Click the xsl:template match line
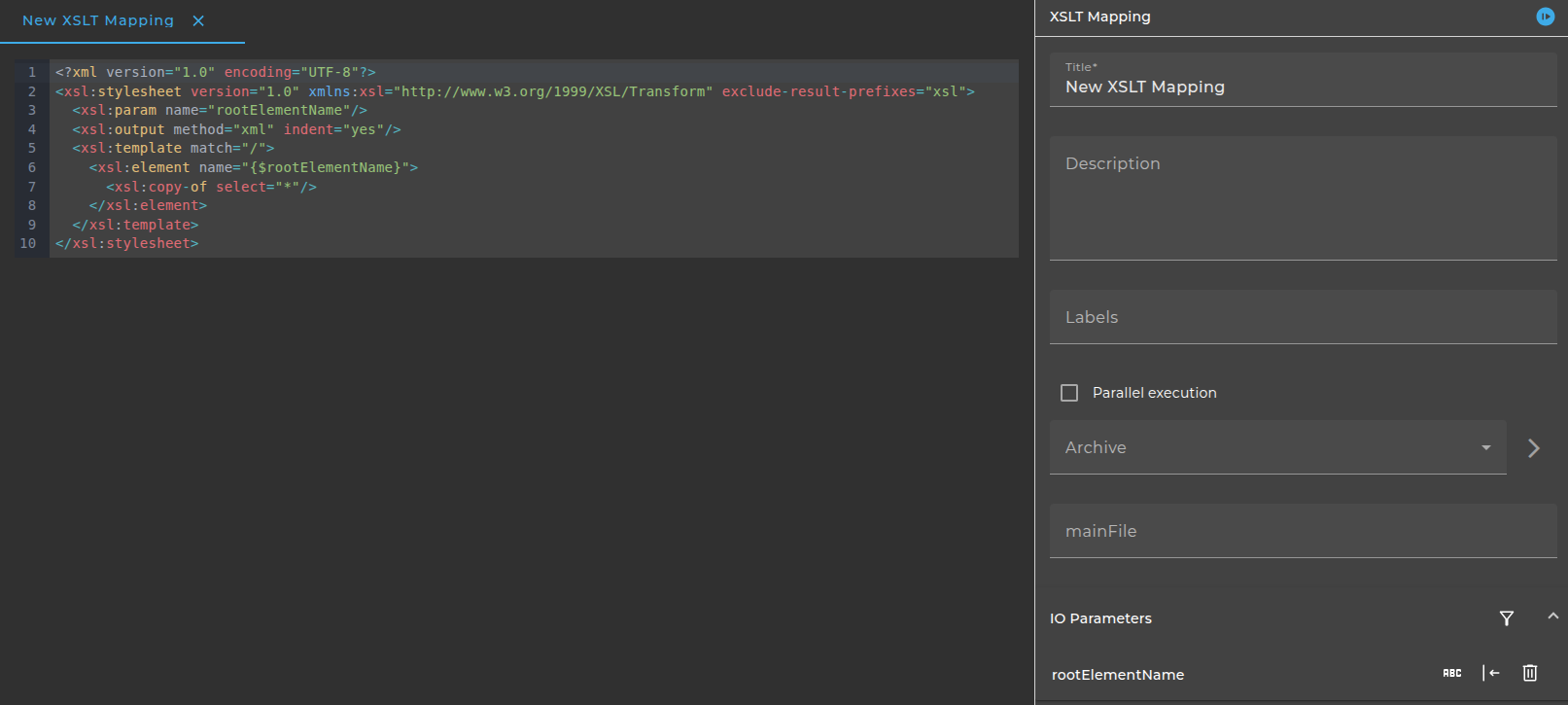 pyautogui.click(x=173, y=148)
